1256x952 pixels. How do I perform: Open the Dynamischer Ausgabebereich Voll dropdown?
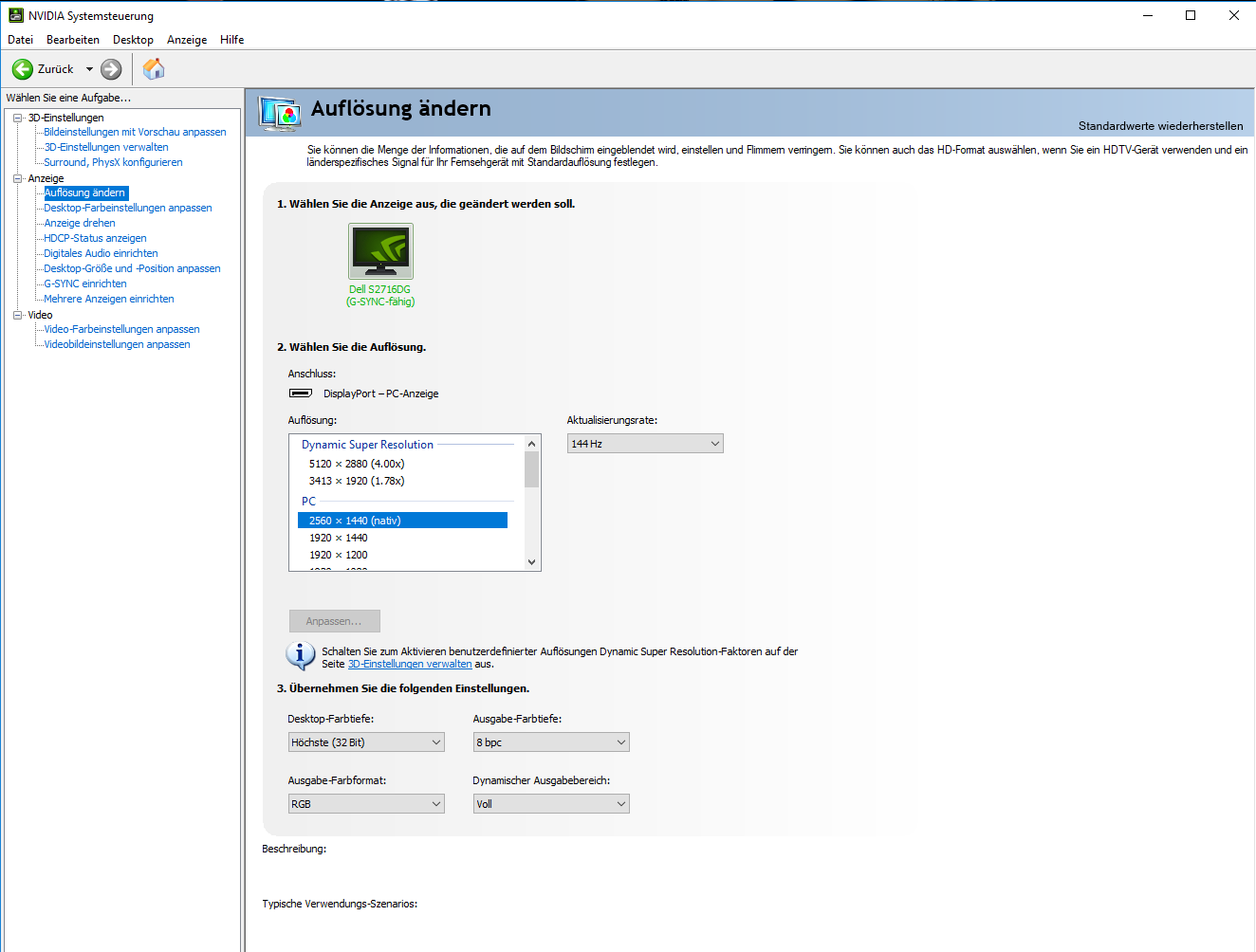pyautogui.click(x=551, y=804)
